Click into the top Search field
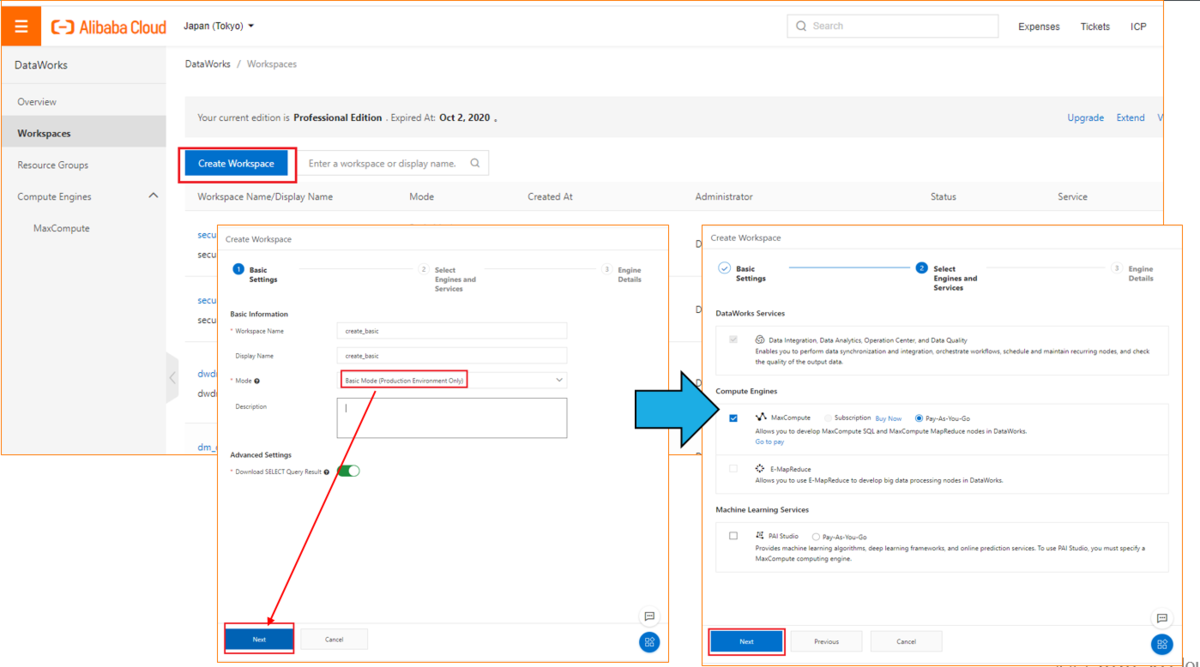1200x667 pixels. coord(892,26)
